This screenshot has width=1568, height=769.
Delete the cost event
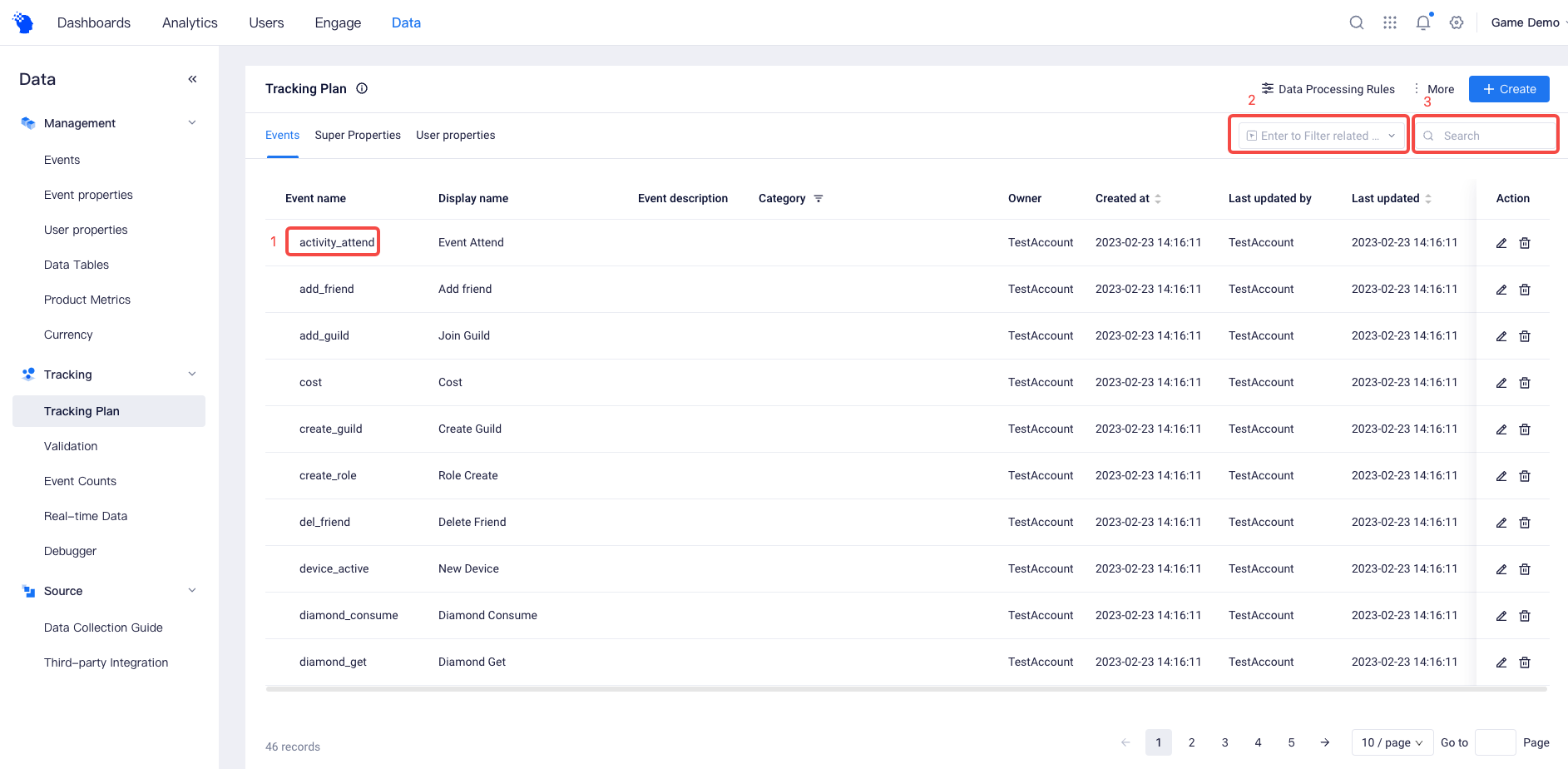(1525, 383)
